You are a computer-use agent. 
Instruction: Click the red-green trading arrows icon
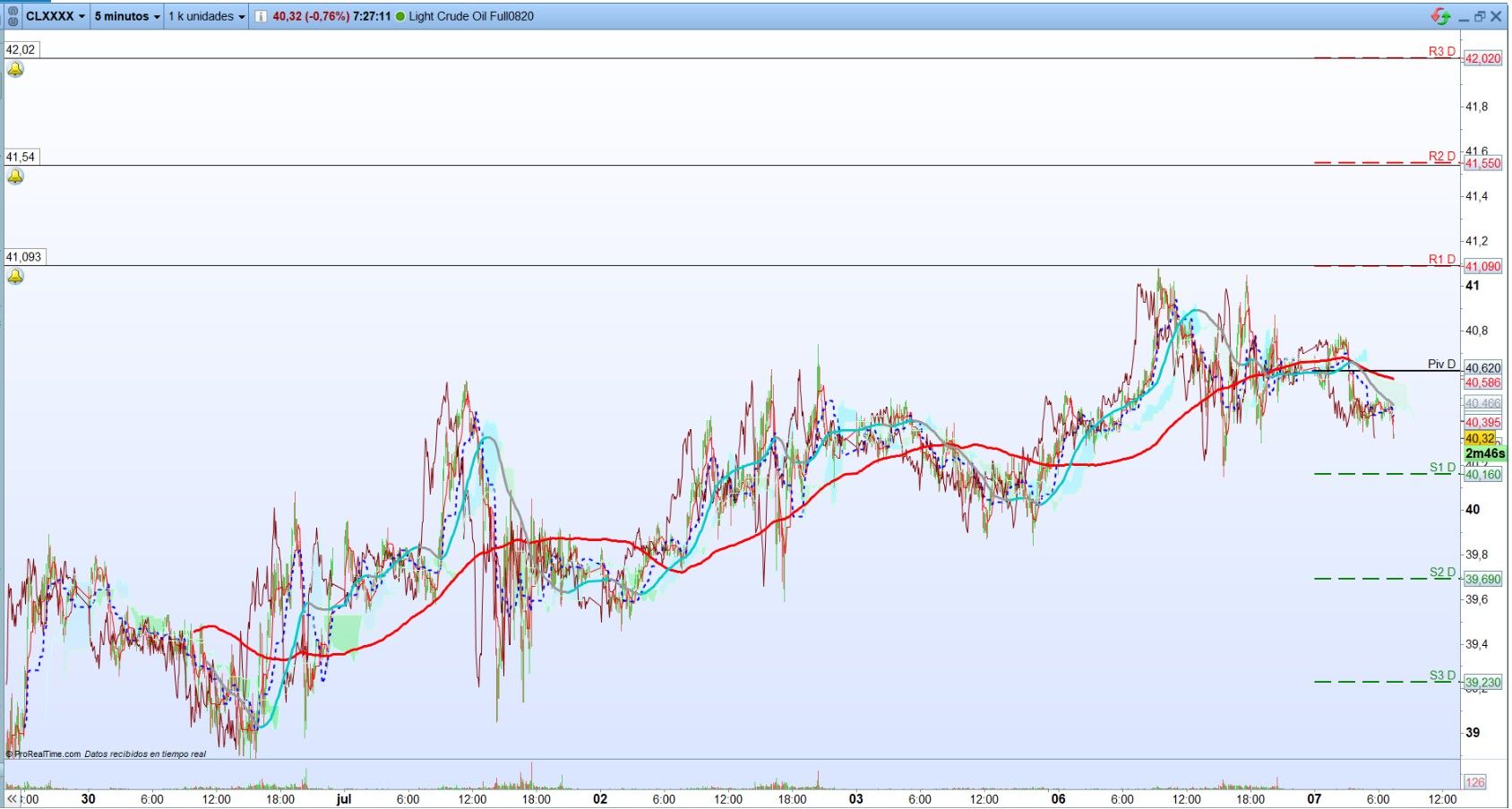pyautogui.click(x=1440, y=16)
